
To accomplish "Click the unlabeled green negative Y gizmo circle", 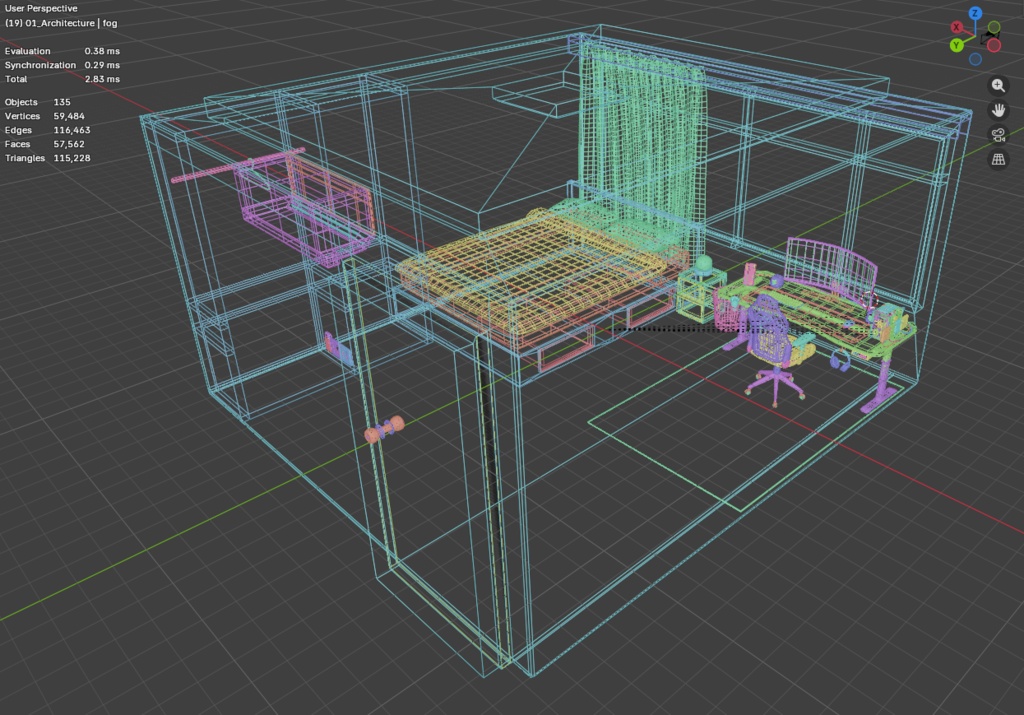I will coord(993,27).
